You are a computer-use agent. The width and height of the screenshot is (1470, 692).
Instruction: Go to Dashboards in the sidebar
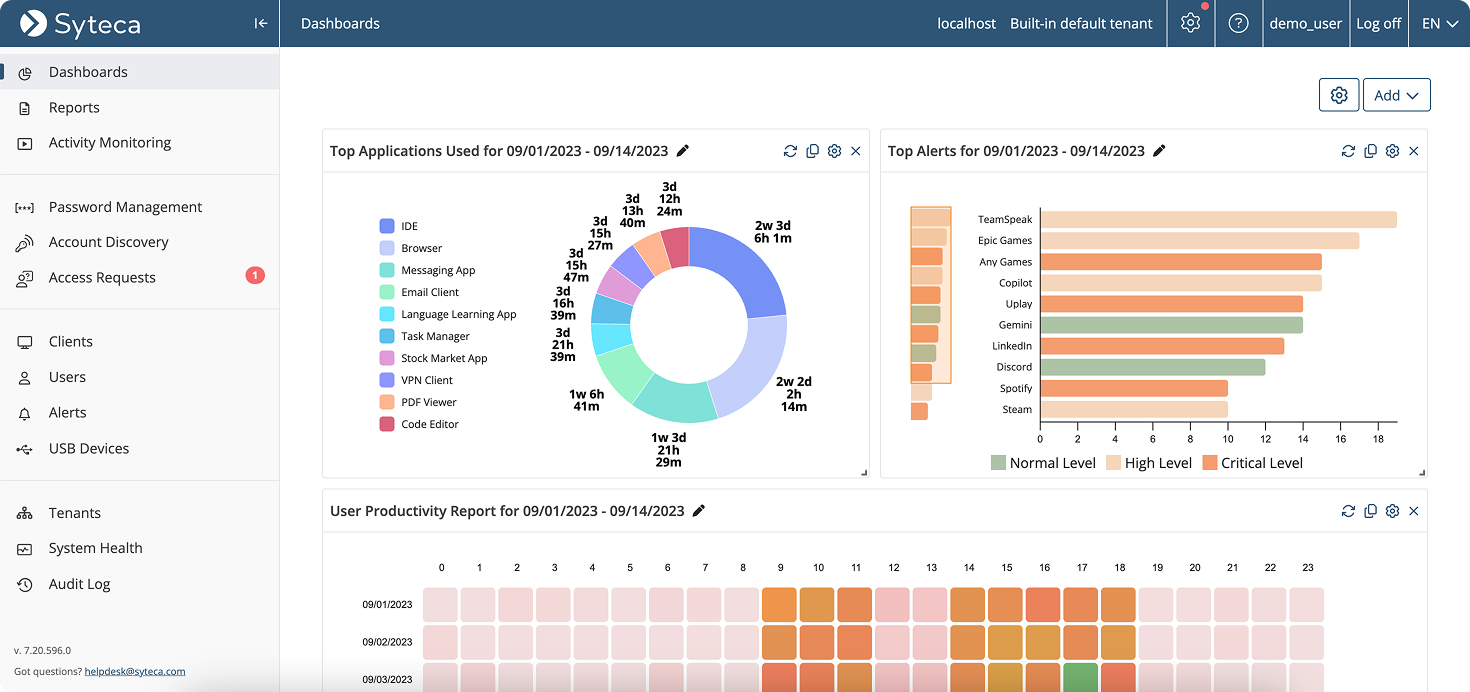coord(139,72)
